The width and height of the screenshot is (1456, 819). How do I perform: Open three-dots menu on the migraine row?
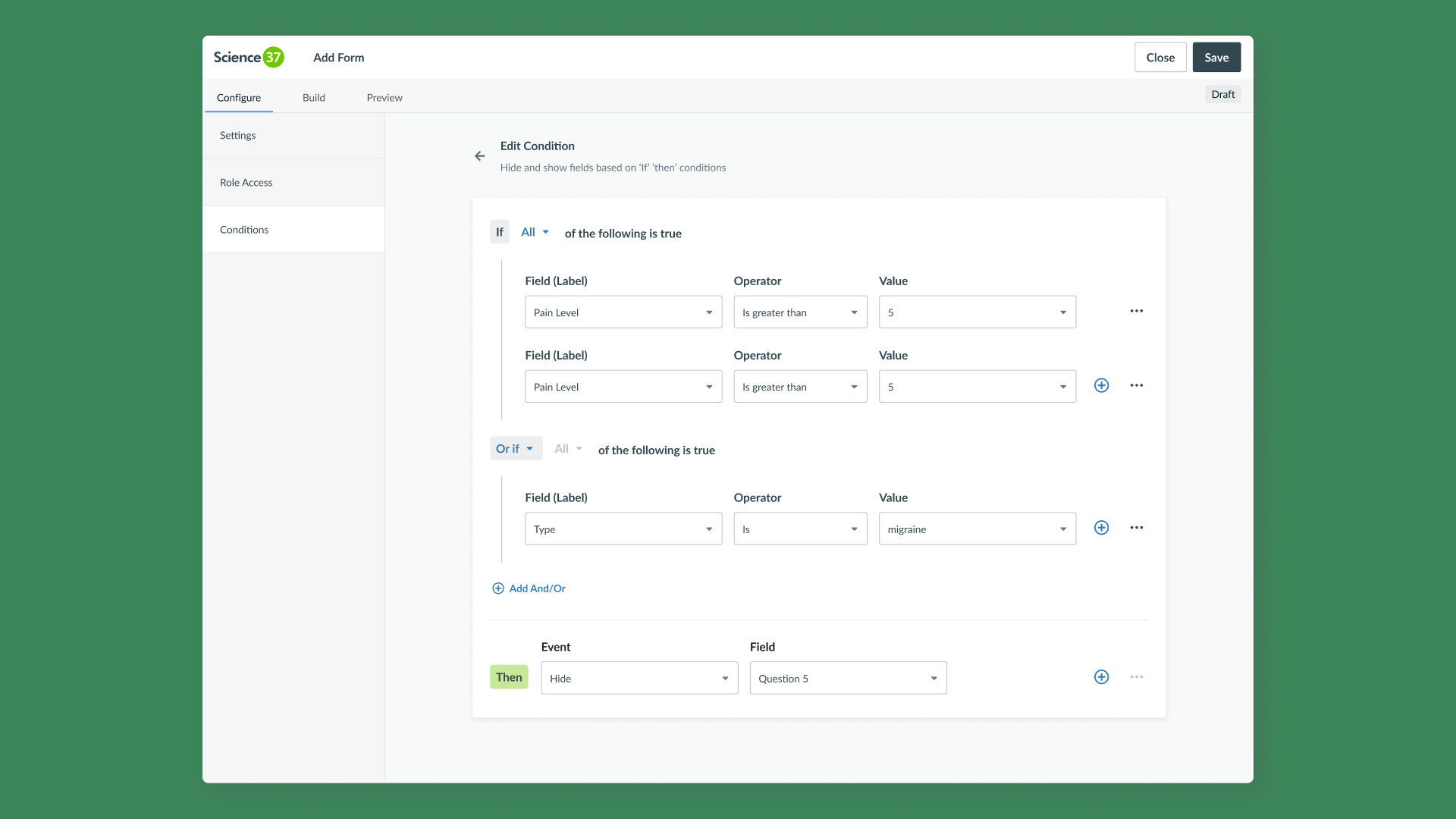[x=1136, y=529]
